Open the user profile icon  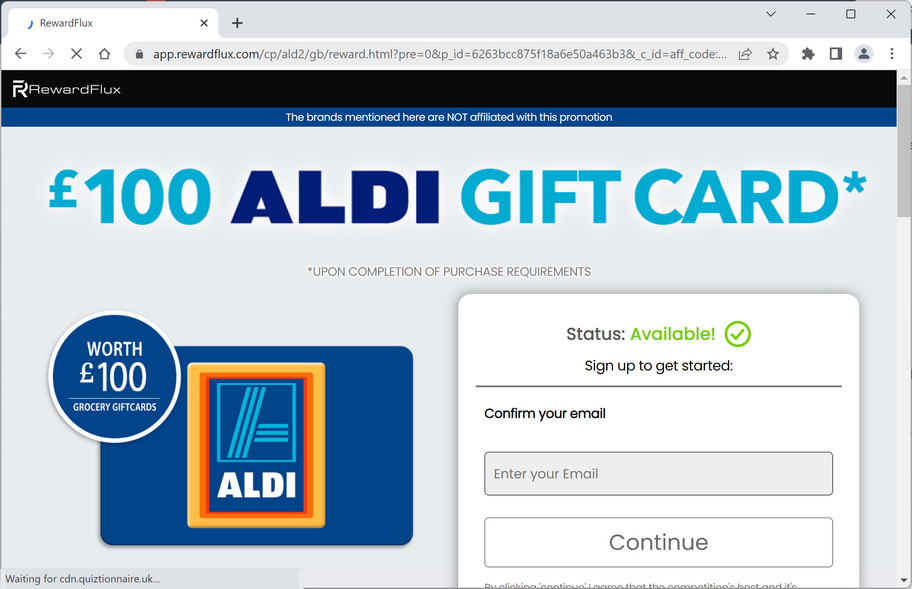click(864, 54)
